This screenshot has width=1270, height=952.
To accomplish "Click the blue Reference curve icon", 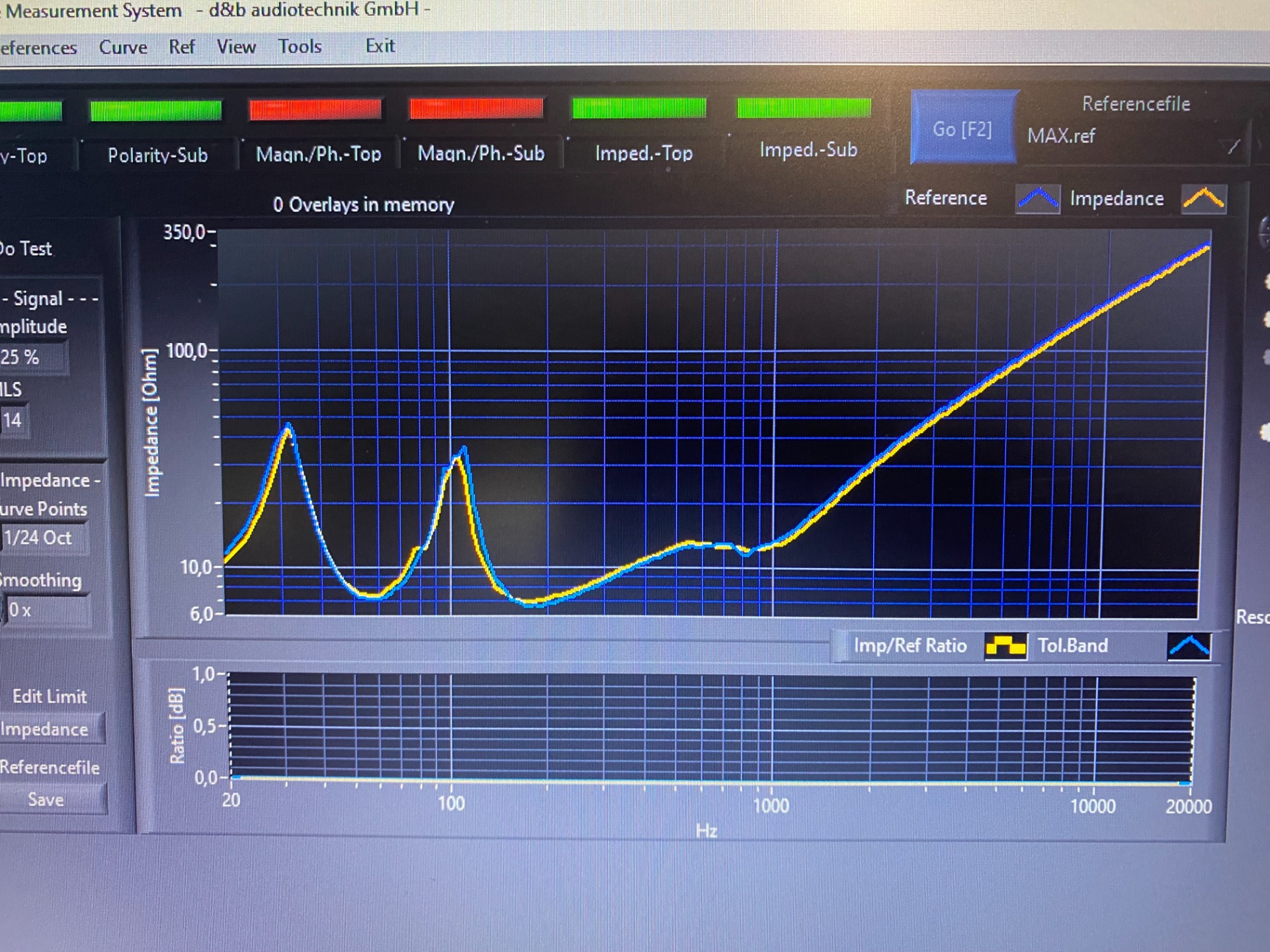I will pos(1037,199).
